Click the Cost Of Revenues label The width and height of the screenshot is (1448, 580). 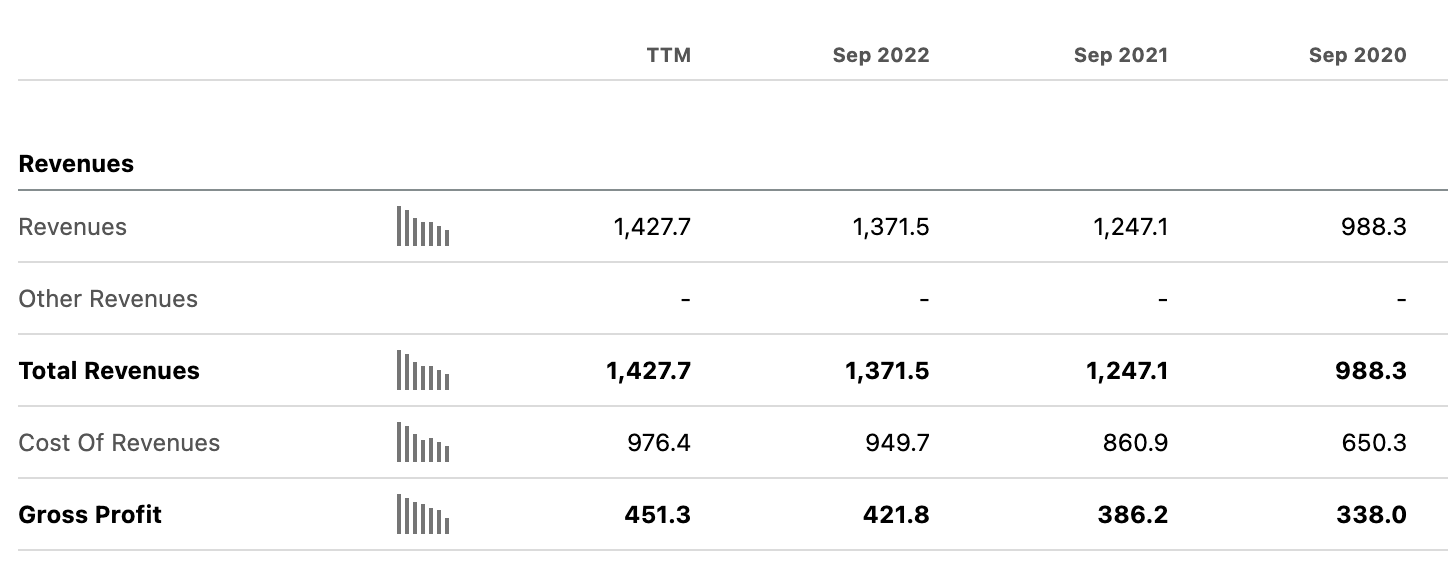[119, 443]
